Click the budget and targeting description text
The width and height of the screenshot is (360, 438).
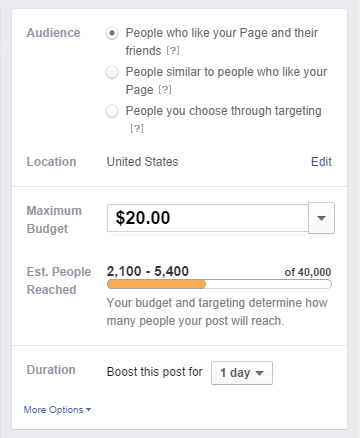pyautogui.click(x=217, y=312)
